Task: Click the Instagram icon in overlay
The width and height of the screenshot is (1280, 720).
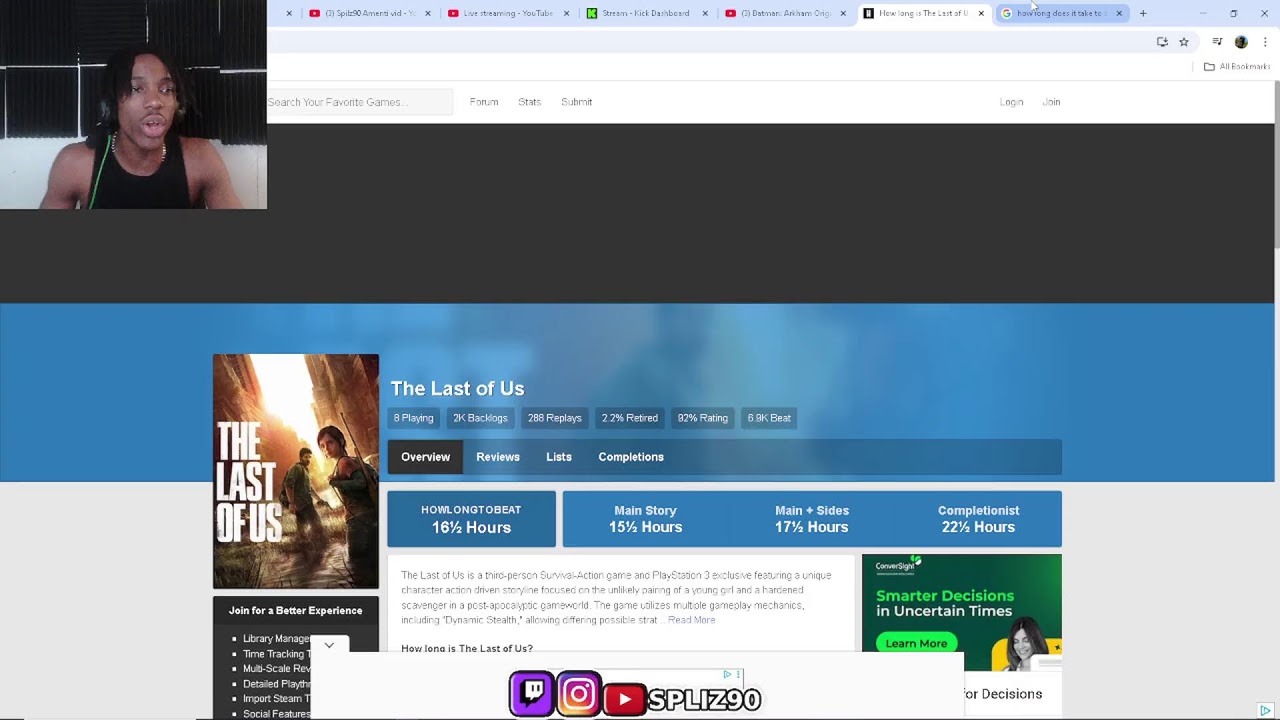Action: pyautogui.click(x=578, y=694)
